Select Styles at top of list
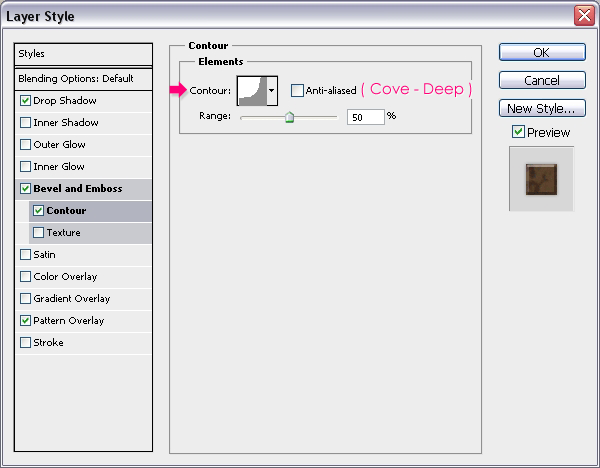The width and height of the screenshot is (600, 468). pyautogui.click(x=84, y=54)
